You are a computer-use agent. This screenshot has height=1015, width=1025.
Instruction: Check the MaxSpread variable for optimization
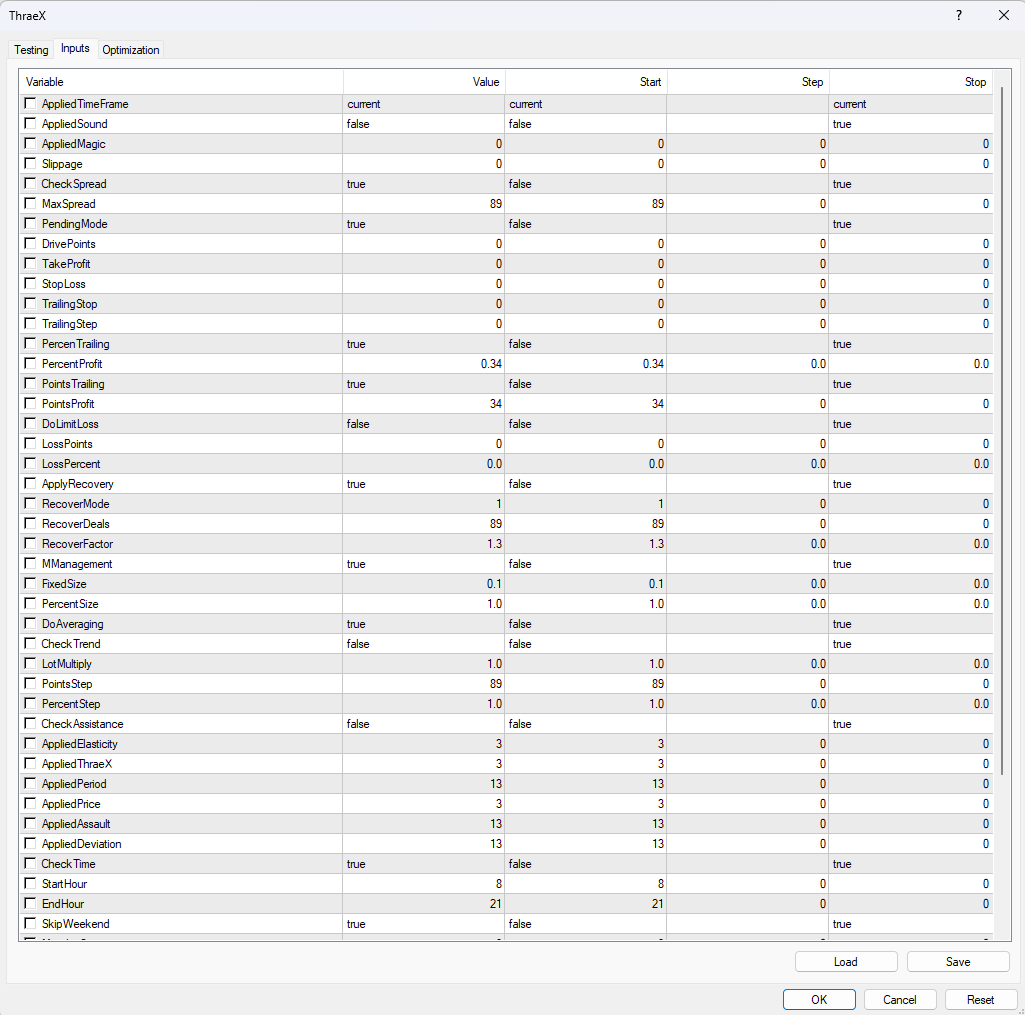(x=29, y=204)
